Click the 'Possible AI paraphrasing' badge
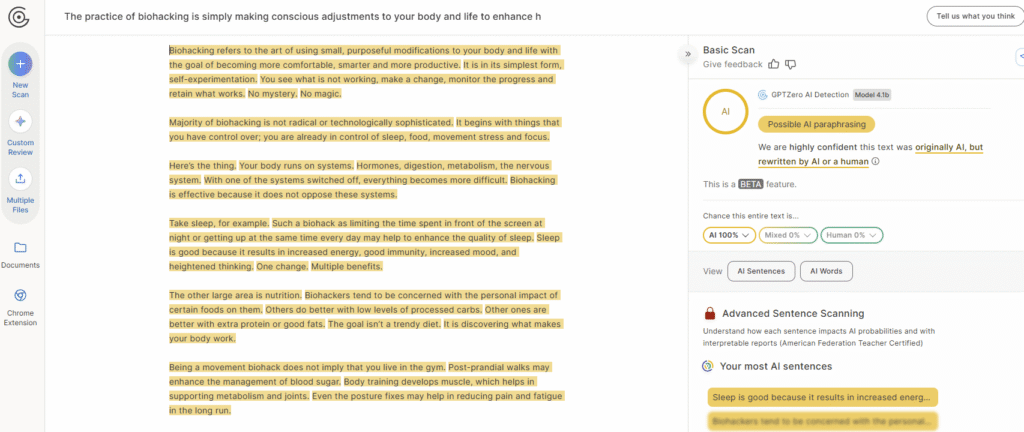The image size is (1024, 432). (x=816, y=124)
